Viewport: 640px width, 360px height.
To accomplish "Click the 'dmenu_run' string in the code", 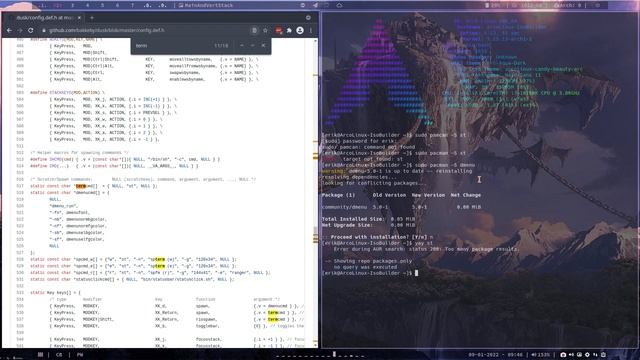I will 63,206.
